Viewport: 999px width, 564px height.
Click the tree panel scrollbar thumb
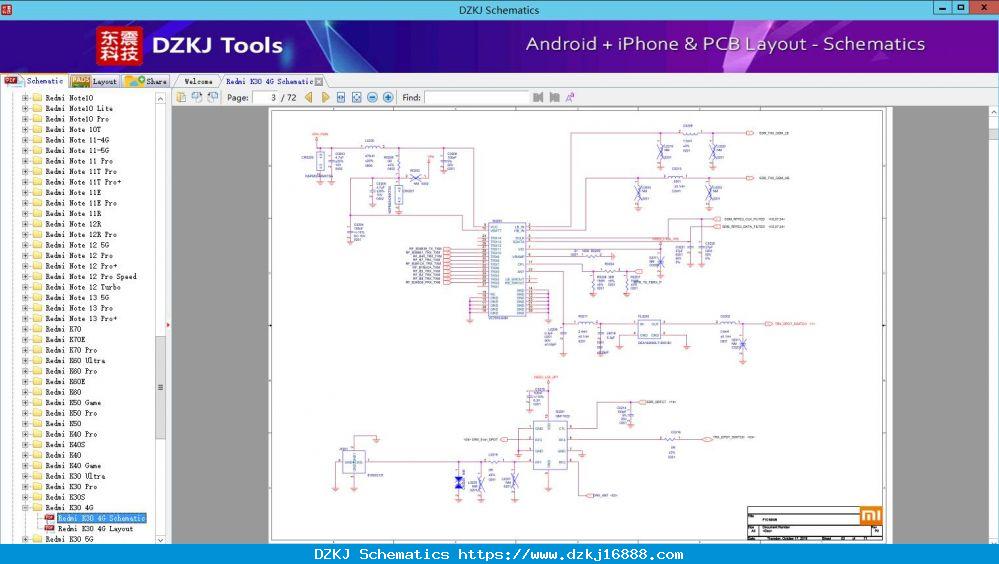tap(161, 387)
